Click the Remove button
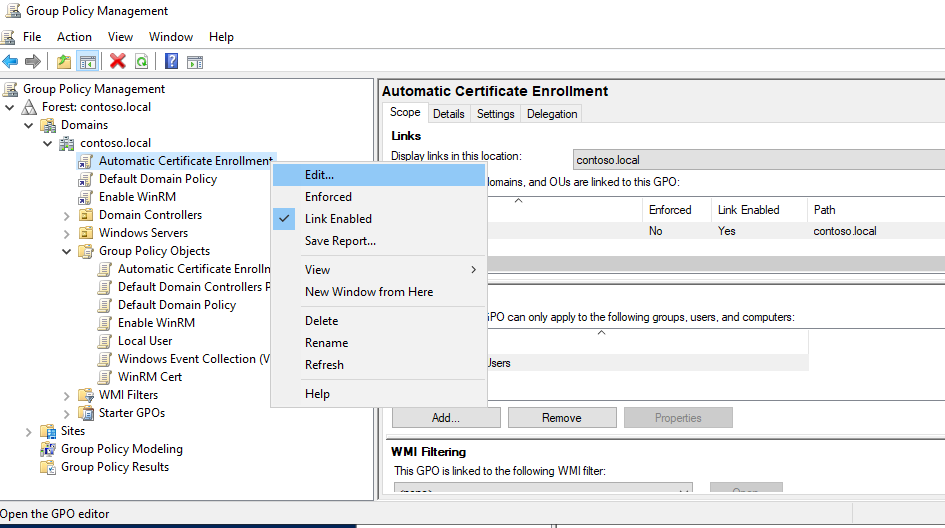Image resolution: width=945 pixels, height=528 pixels. pos(561,418)
